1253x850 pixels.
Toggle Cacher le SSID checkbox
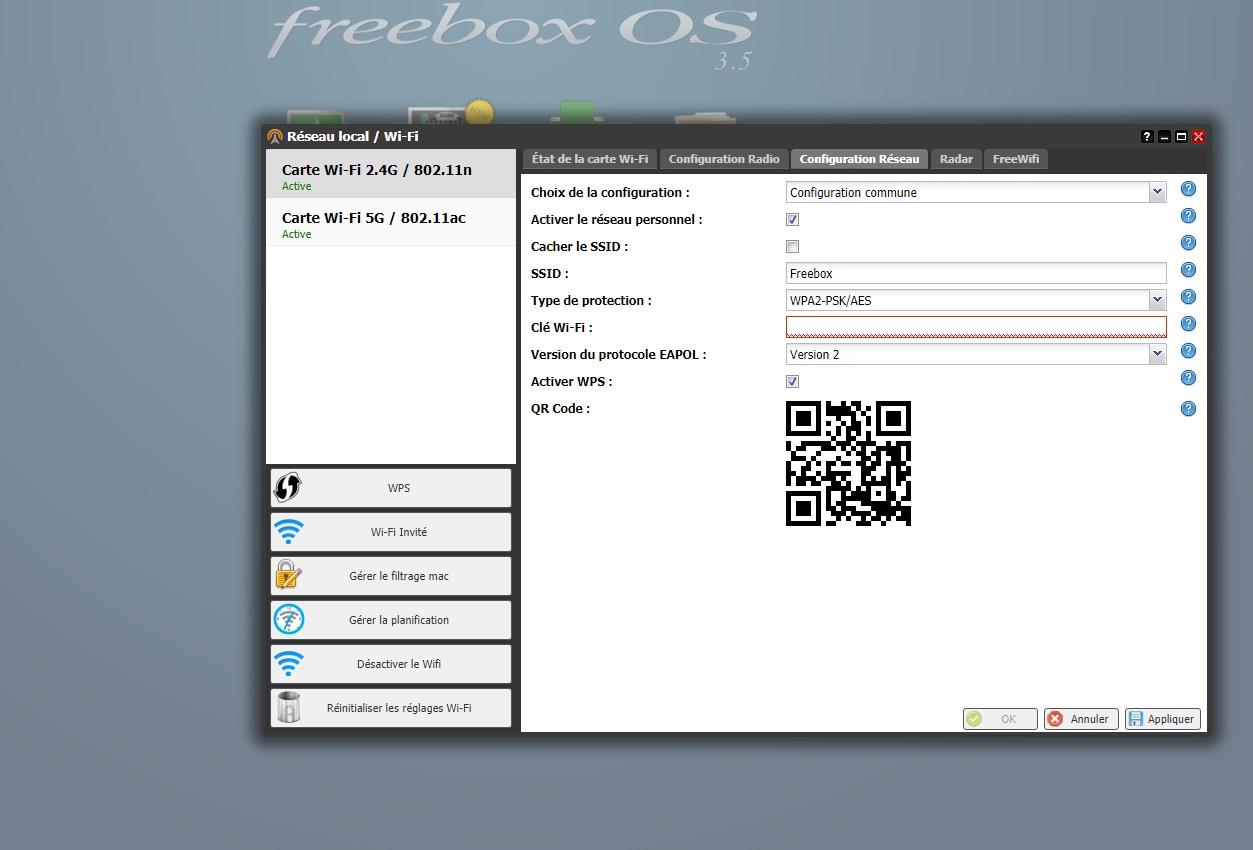tap(793, 247)
